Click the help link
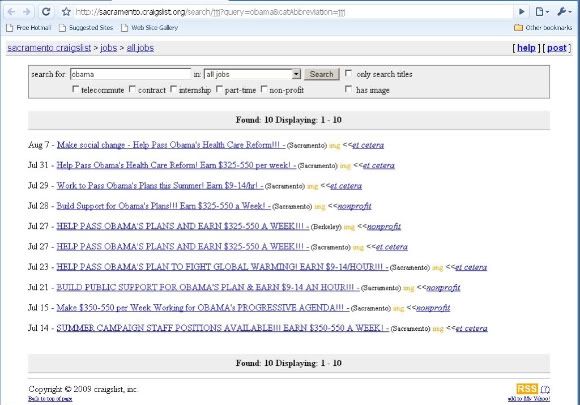Screen dimensions: 580x405 [x=526, y=48]
